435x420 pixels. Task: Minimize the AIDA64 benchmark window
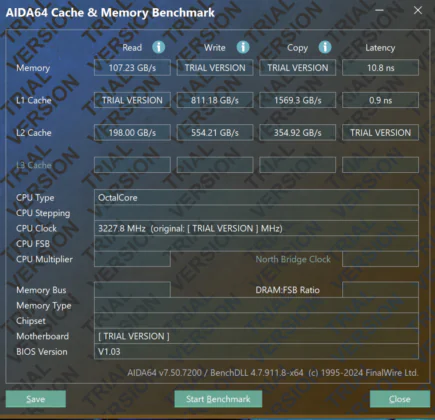pyautogui.click(x=379, y=10)
